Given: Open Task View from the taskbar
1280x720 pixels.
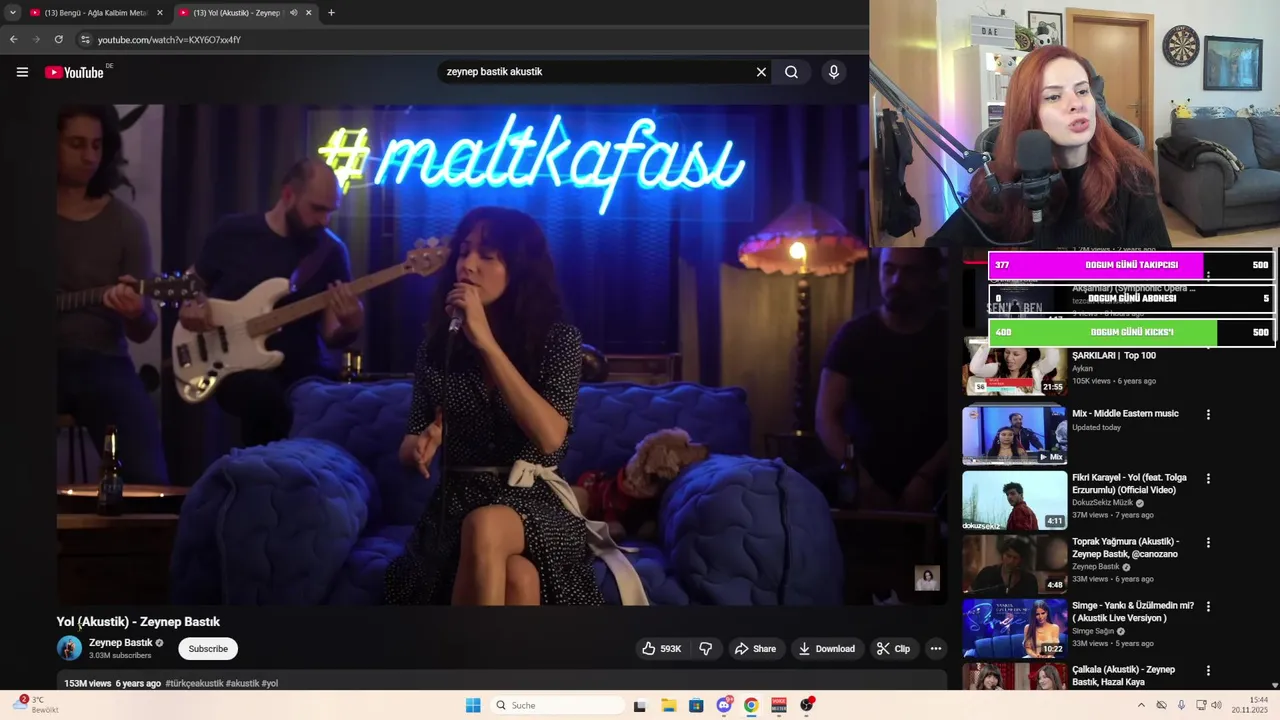Looking at the screenshot, I should pos(640,705).
